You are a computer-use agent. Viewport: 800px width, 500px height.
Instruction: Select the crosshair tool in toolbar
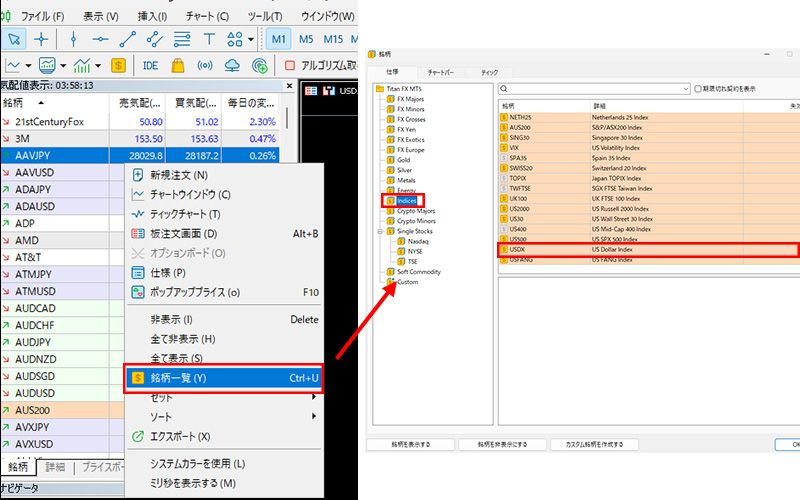click(42, 39)
